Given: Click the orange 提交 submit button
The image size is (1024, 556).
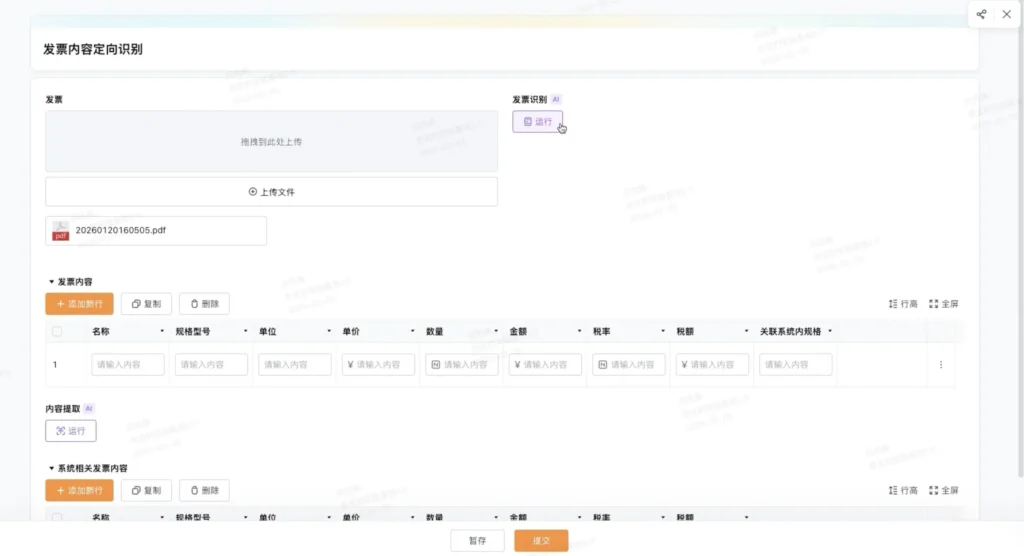Looking at the screenshot, I should [x=541, y=541].
